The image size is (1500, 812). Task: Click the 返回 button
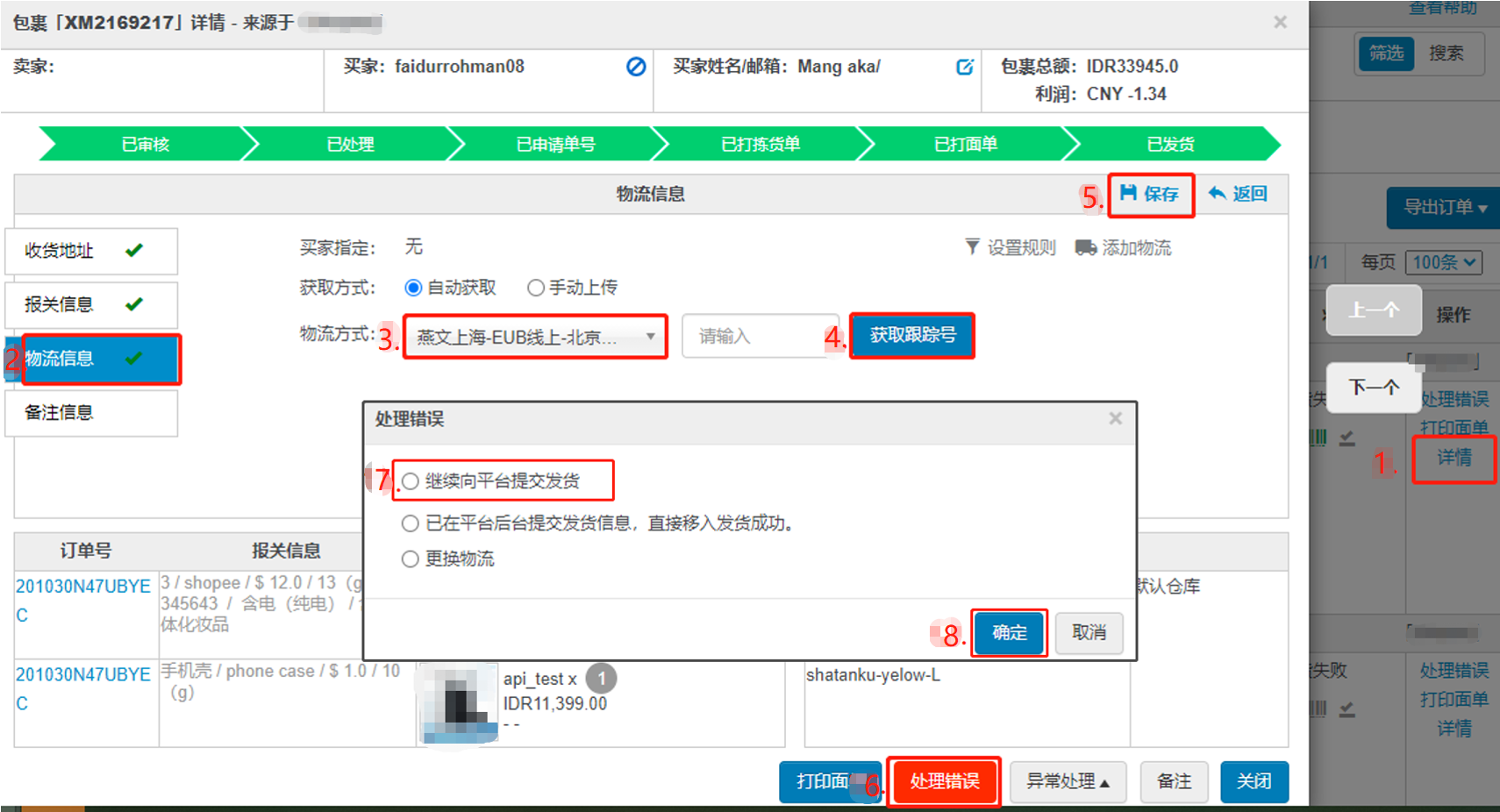click(x=1238, y=194)
